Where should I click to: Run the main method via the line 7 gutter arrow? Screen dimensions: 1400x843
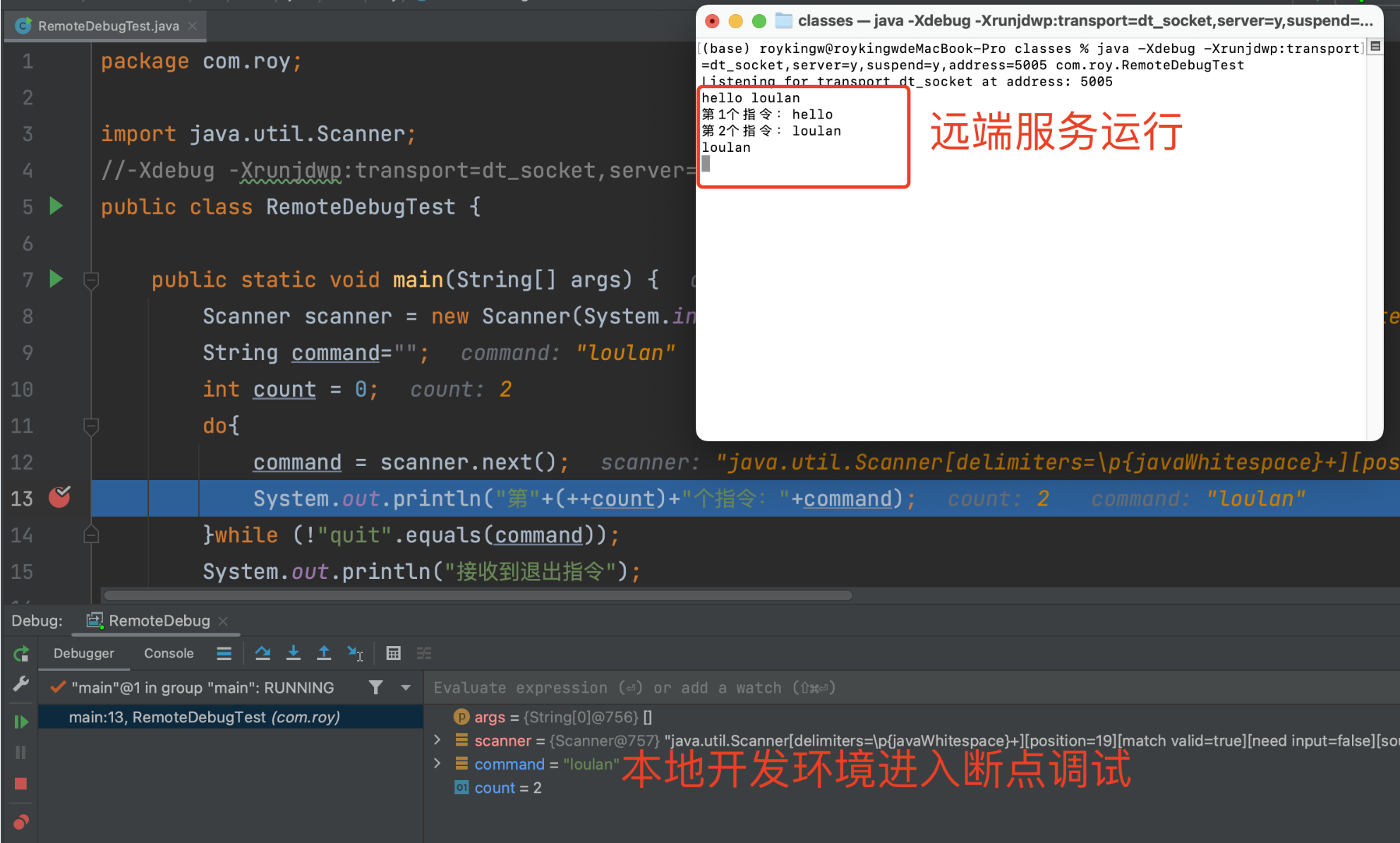(x=56, y=279)
